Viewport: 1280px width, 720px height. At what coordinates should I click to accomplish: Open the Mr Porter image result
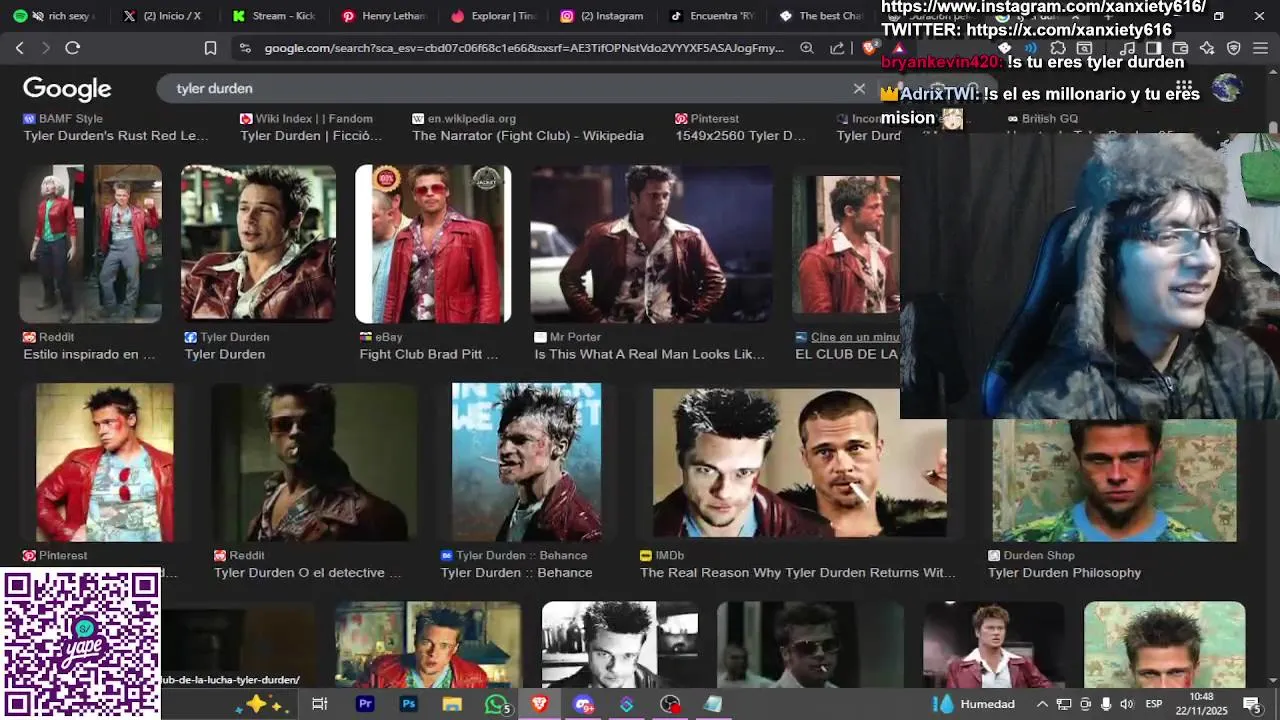pyautogui.click(x=651, y=244)
